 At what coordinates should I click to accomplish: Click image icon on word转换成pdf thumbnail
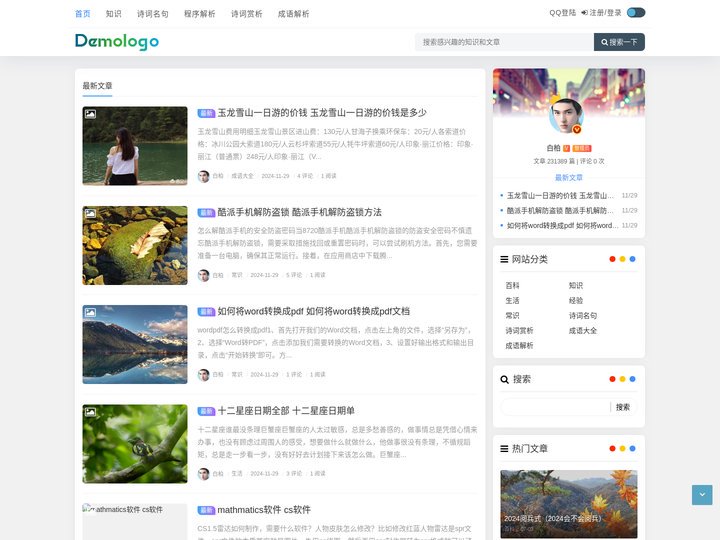pyautogui.click(x=90, y=312)
